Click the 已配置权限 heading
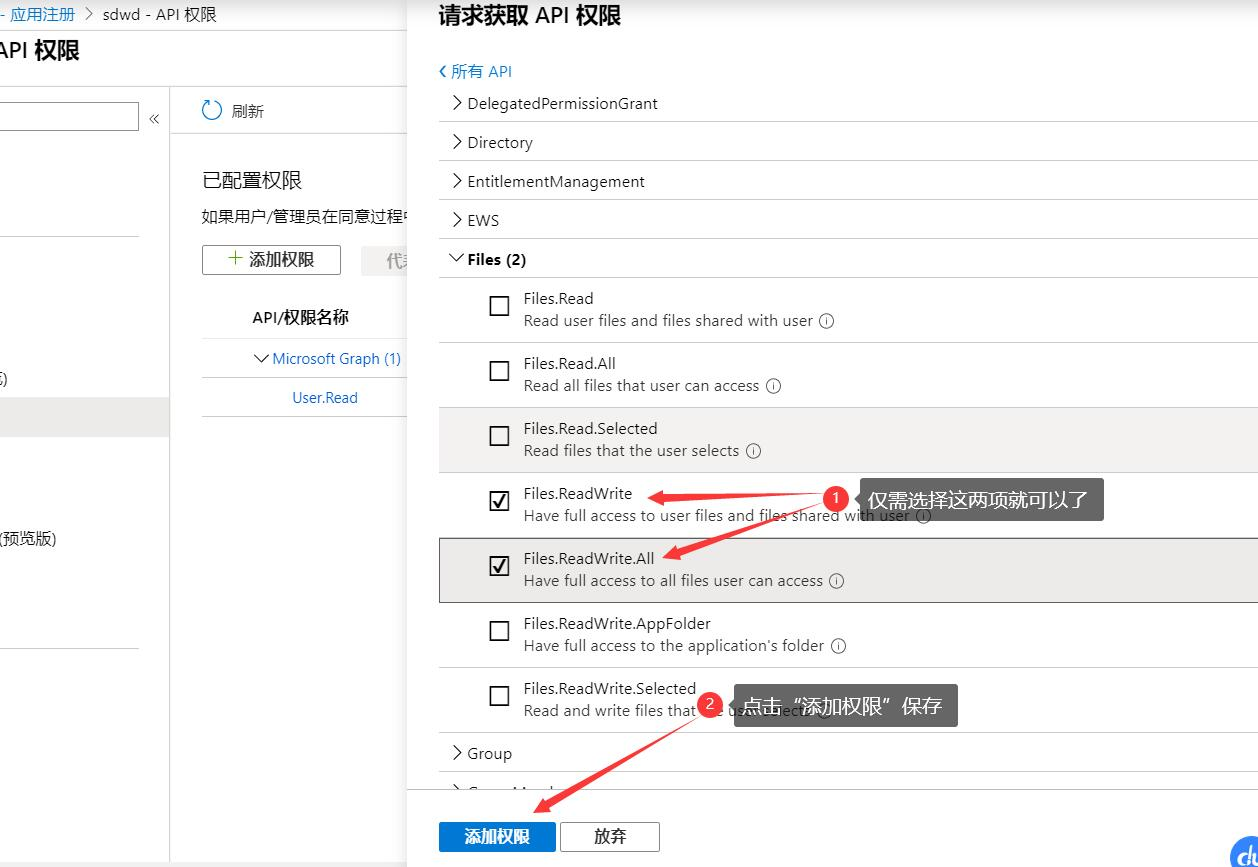This screenshot has height=867, width=1258. coord(252,180)
